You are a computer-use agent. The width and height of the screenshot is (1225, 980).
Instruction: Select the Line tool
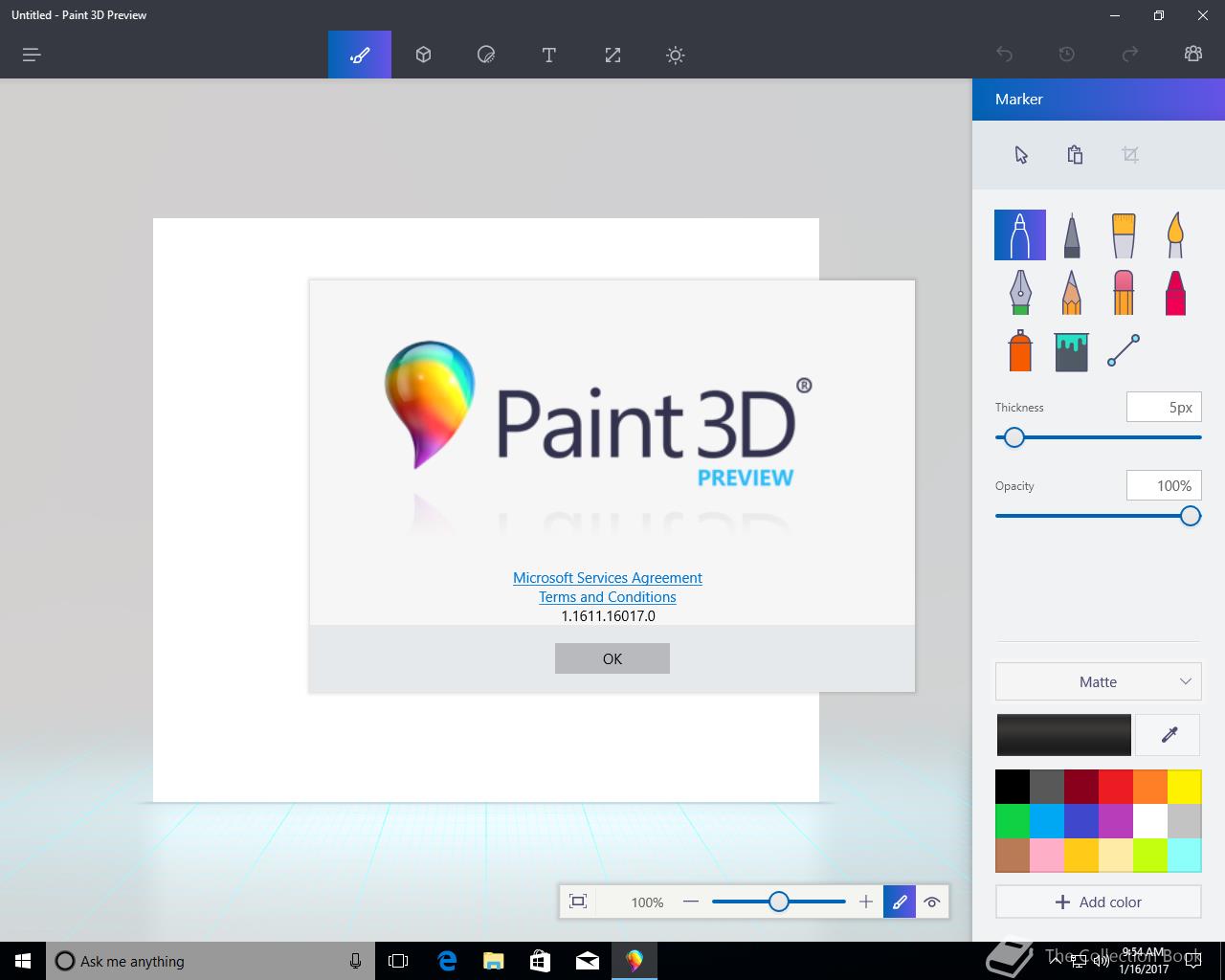pyautogui.click(x=1124, y=350)
